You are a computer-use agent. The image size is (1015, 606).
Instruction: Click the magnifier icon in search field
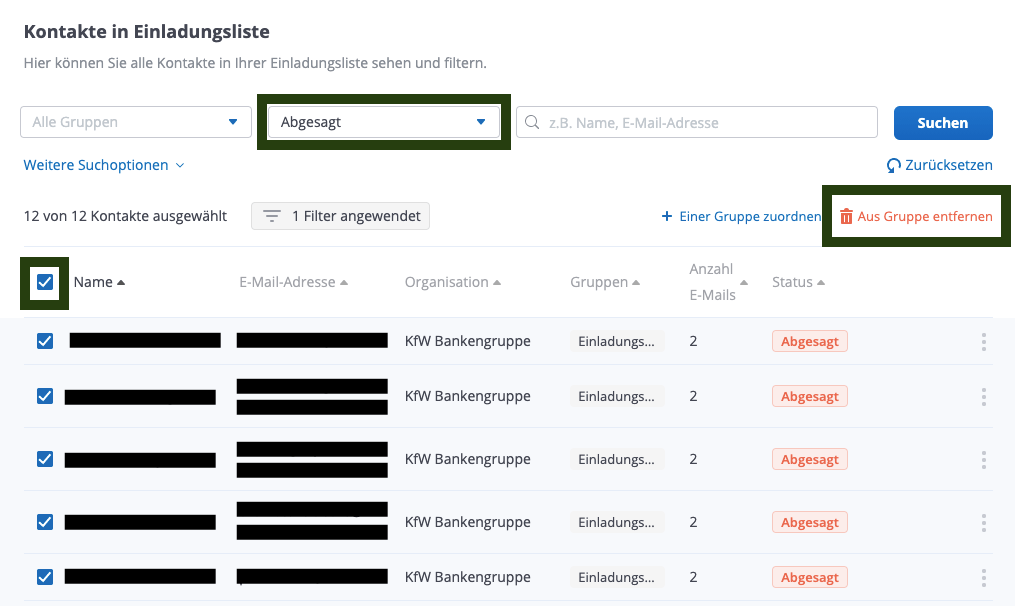[x=533, y=123]
